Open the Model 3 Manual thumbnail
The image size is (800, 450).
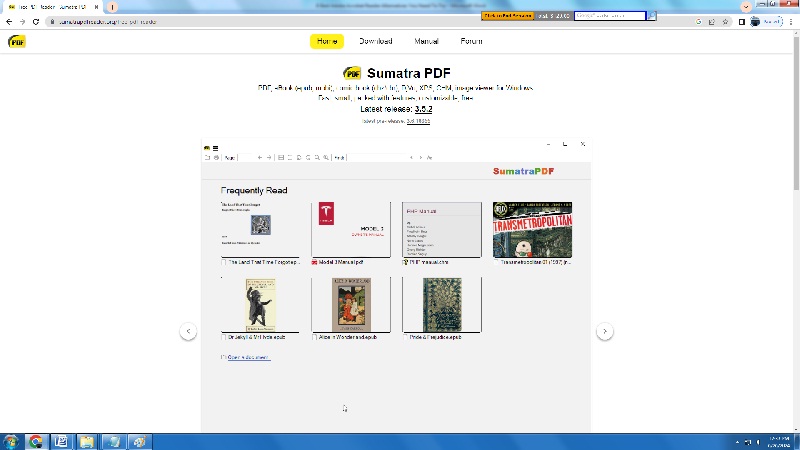(351, 230)
